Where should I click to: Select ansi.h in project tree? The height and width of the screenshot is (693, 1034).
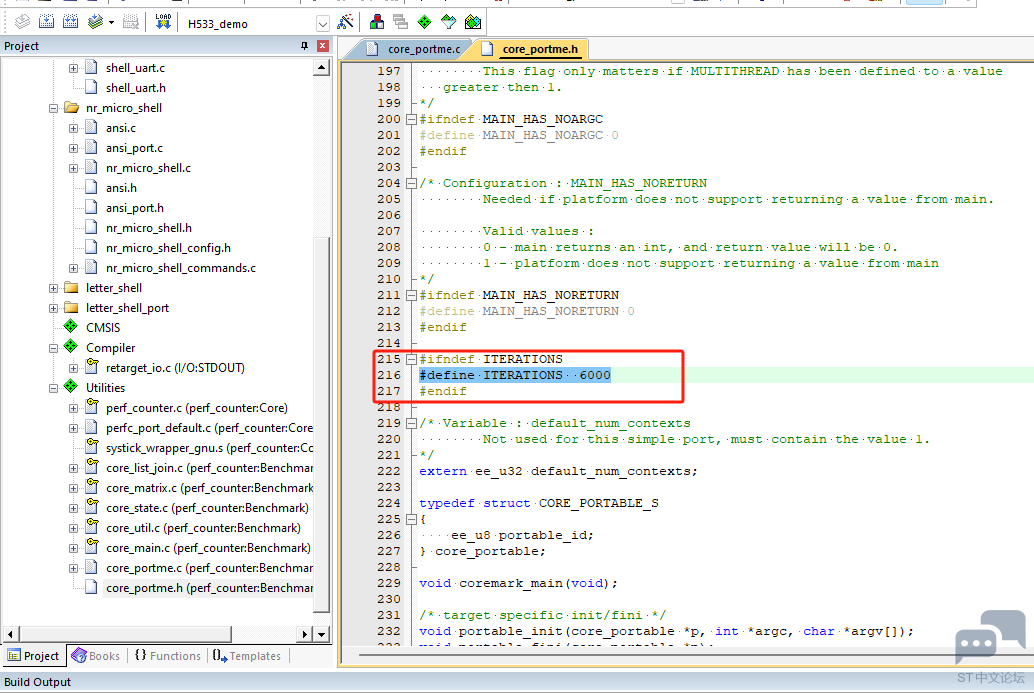point(121,188)
